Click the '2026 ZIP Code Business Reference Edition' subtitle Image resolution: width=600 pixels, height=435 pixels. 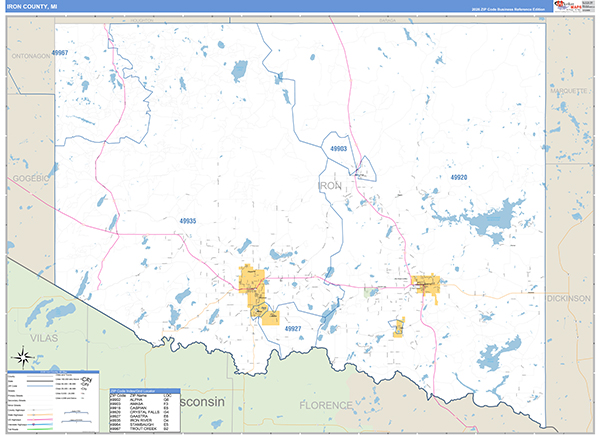[x=508, y=9]
